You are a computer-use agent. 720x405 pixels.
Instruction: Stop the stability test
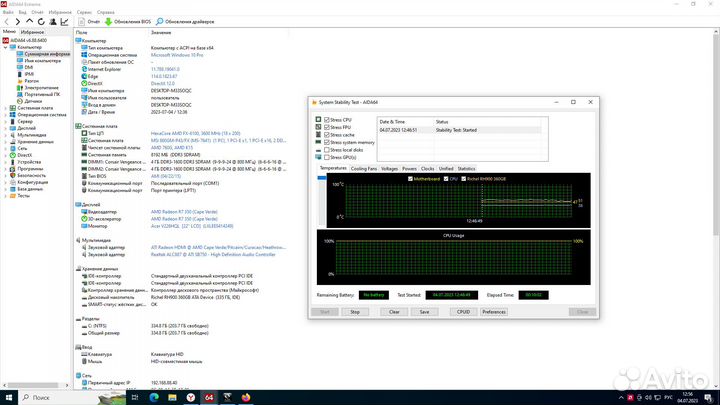[355, 312]
